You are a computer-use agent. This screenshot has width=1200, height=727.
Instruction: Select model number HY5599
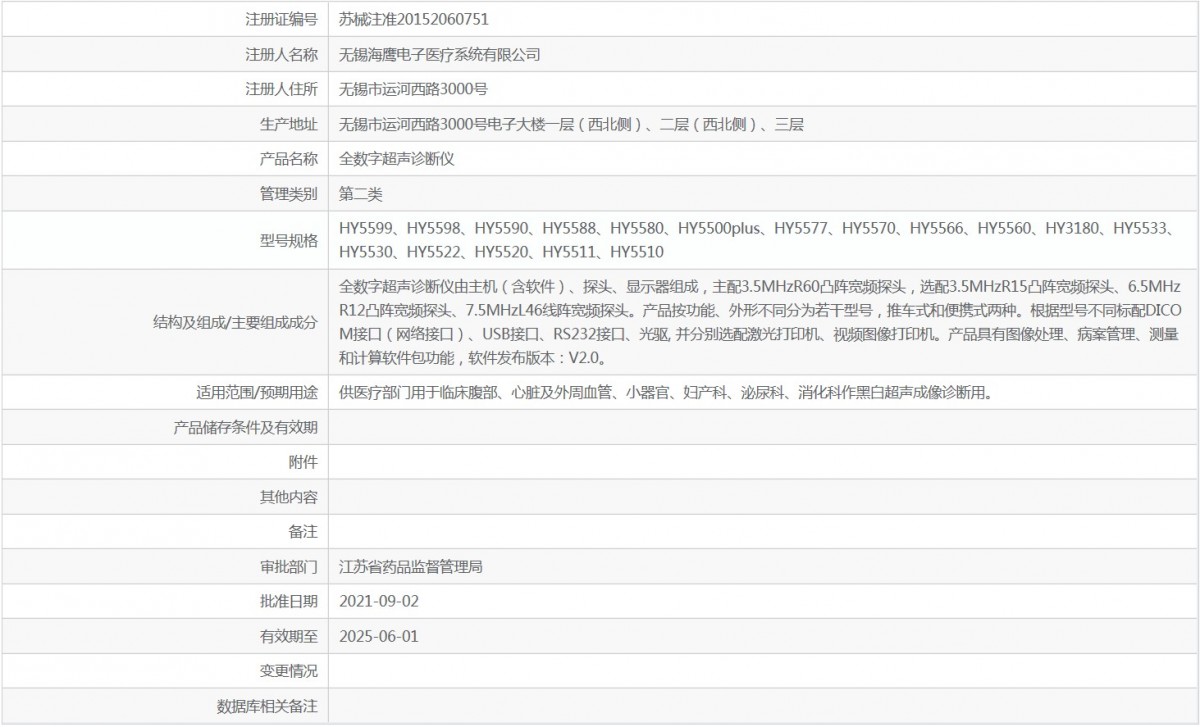366,228
